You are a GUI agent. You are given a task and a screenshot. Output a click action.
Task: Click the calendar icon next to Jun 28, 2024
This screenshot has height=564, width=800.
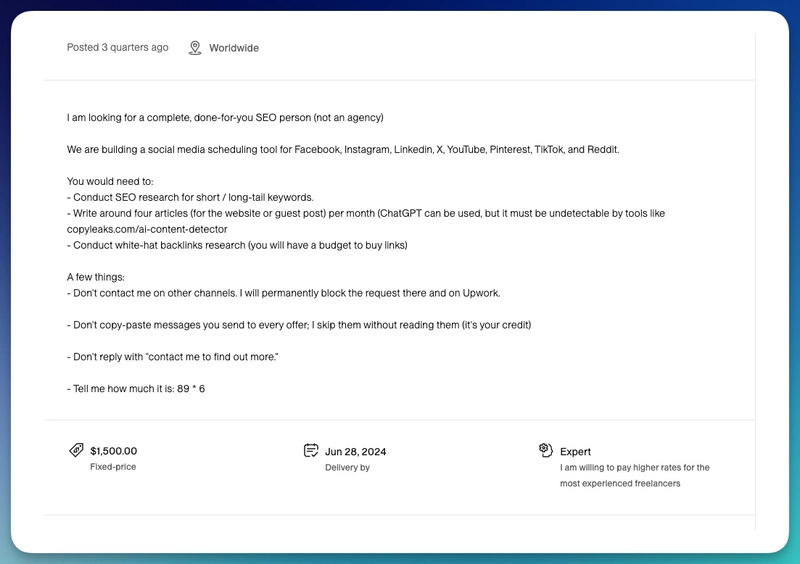[311, 450]
